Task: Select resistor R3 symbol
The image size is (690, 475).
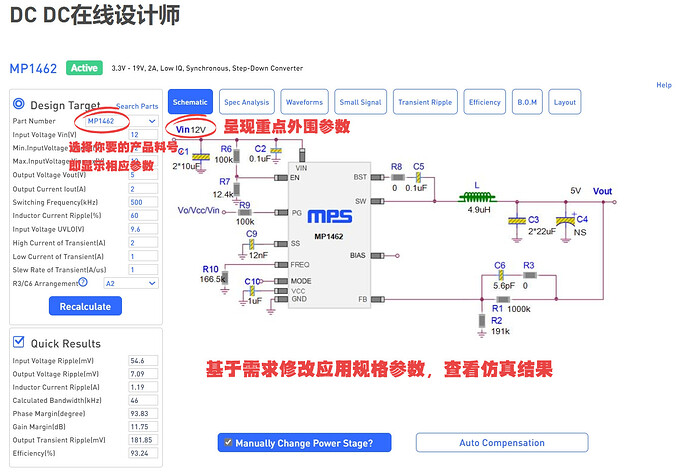Action: 530,276
